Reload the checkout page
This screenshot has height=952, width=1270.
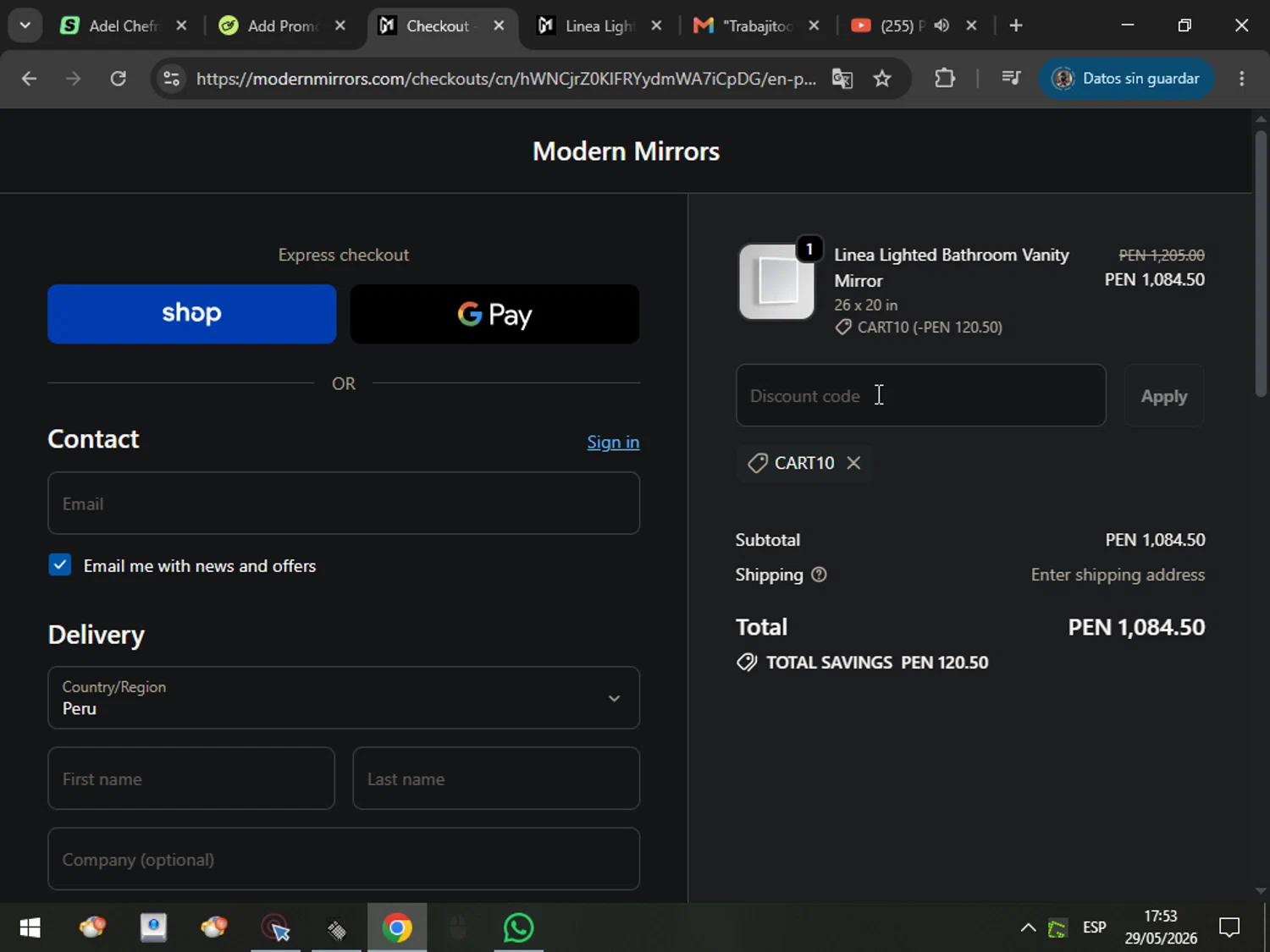[119, 79]
